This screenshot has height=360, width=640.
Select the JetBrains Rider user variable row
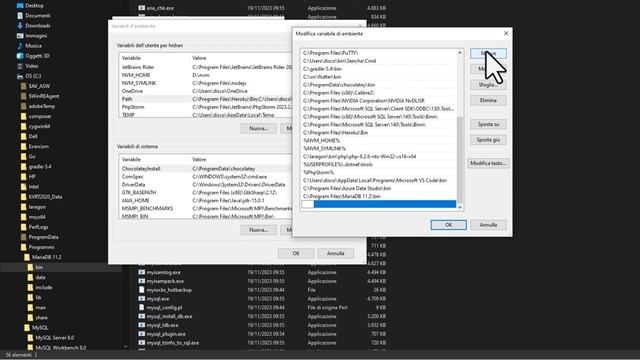(206, 67)
